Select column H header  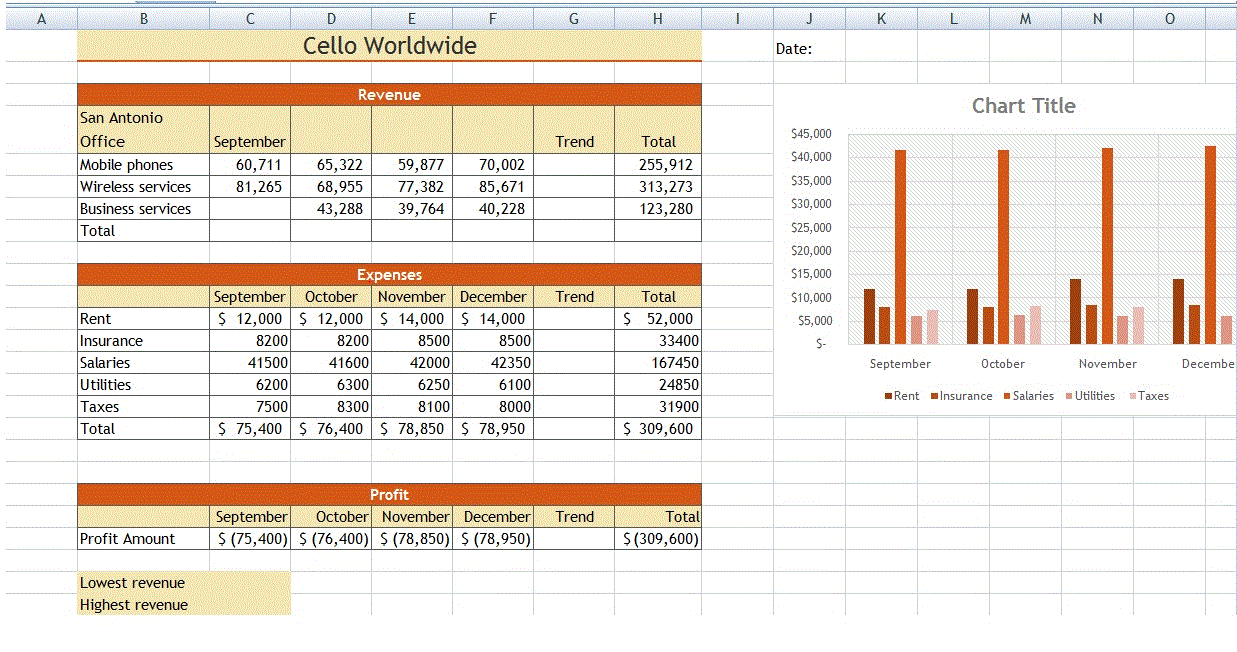(657, 17)
